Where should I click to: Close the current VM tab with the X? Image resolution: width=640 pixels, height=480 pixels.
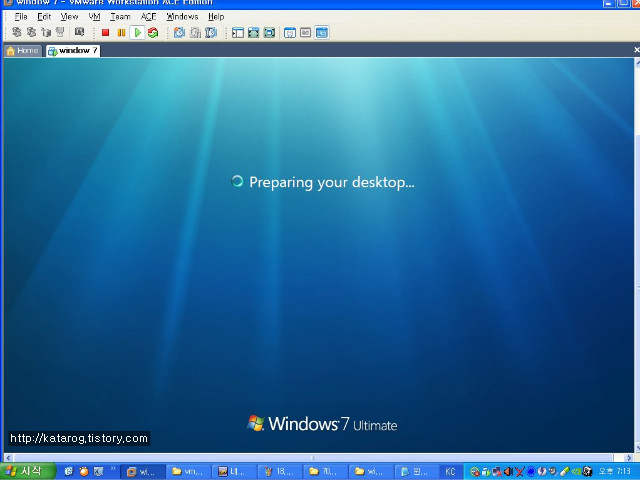point(636,50)
